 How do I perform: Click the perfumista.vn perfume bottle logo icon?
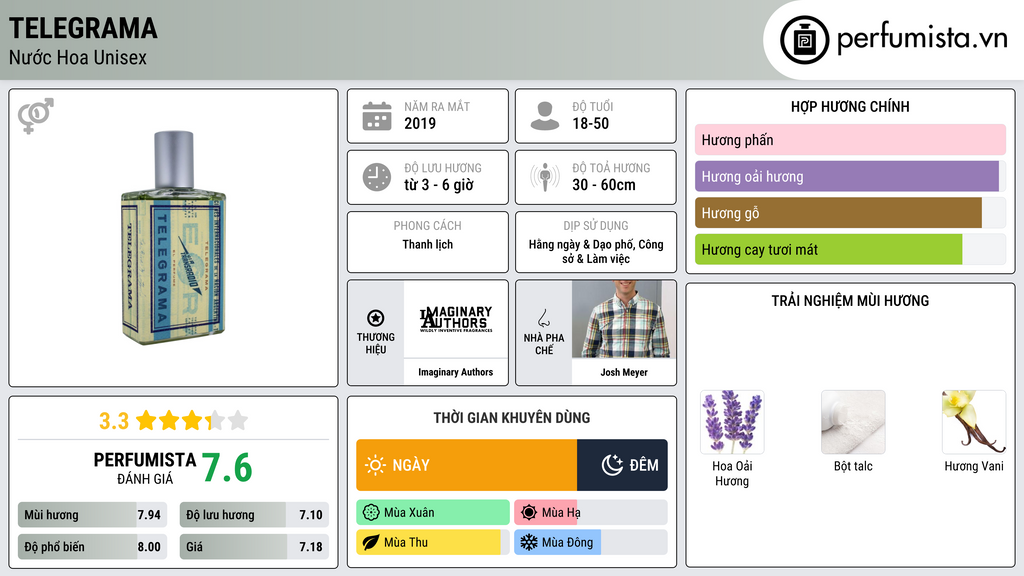tap(804, 40)
